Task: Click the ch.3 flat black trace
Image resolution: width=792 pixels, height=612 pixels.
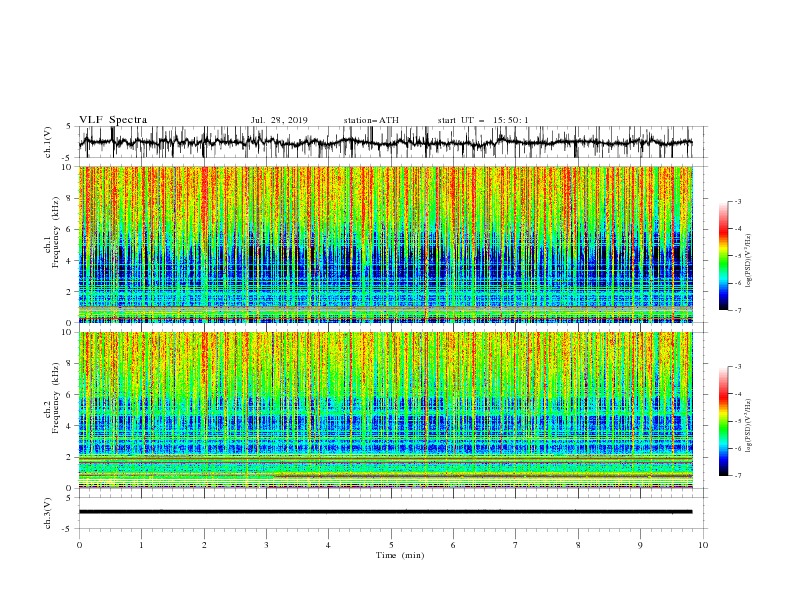Action: 386,512
